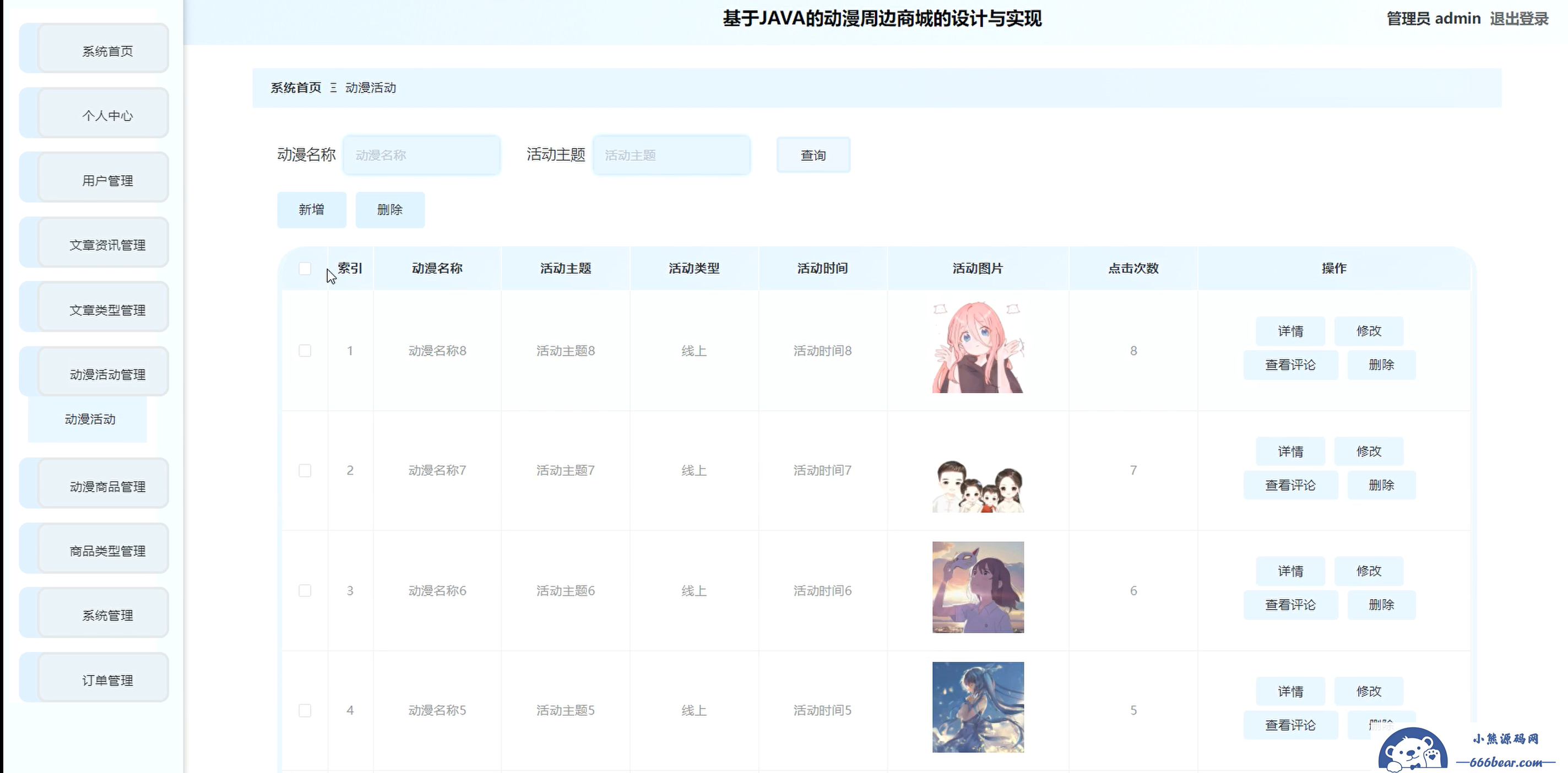Click the 动漫名称 column header
1568x773 pixels.
(437, 269)
